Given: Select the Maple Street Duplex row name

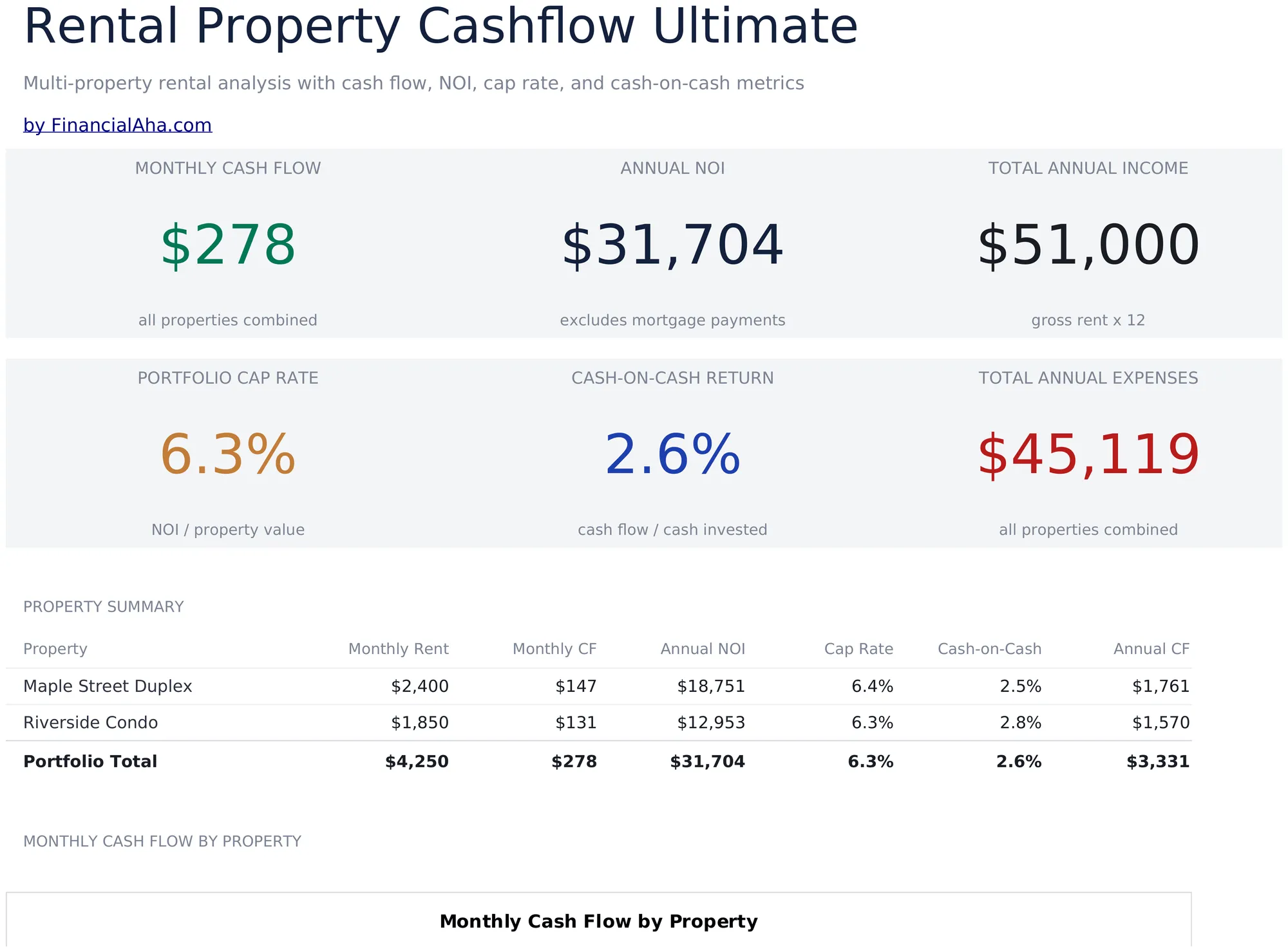Looking at the screenshot, I should click(x=108, y=686).
